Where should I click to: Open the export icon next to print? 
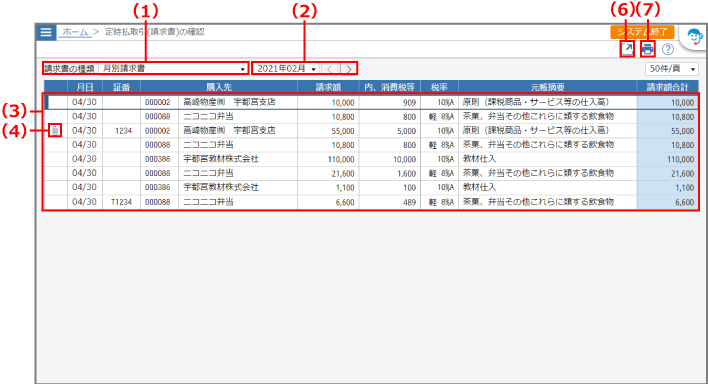[627, 49]
